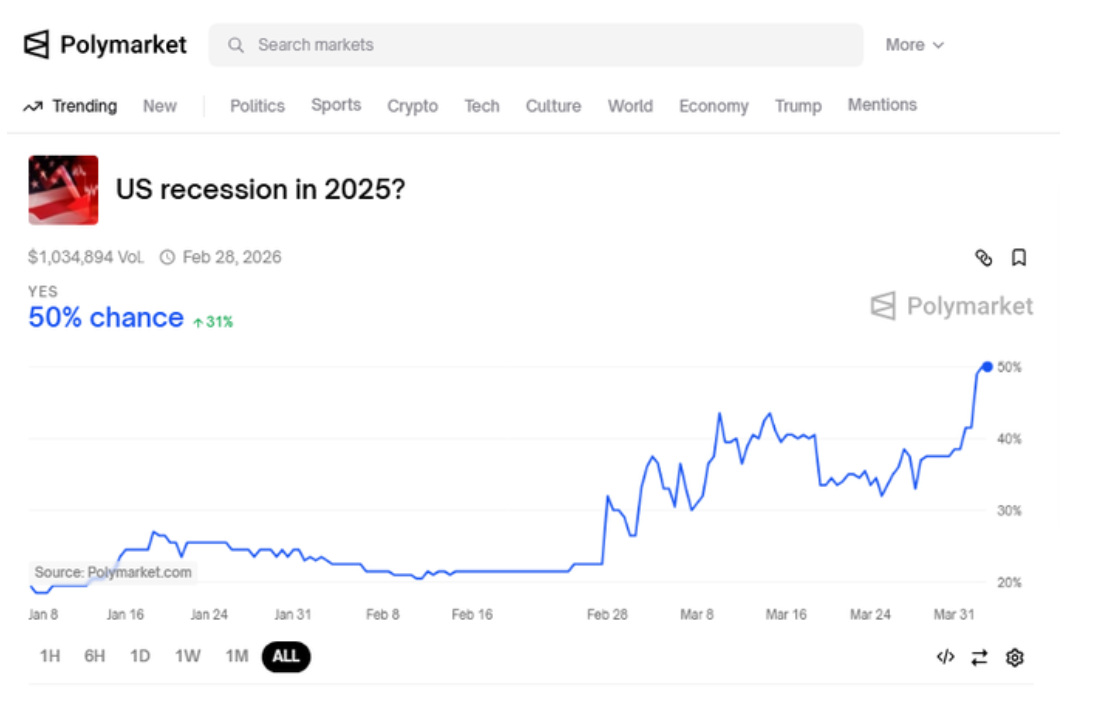Image resolution: width=1098 pixels, height=722 pixels.
Task: Open the Politics category tab
Action: point(258,106)
